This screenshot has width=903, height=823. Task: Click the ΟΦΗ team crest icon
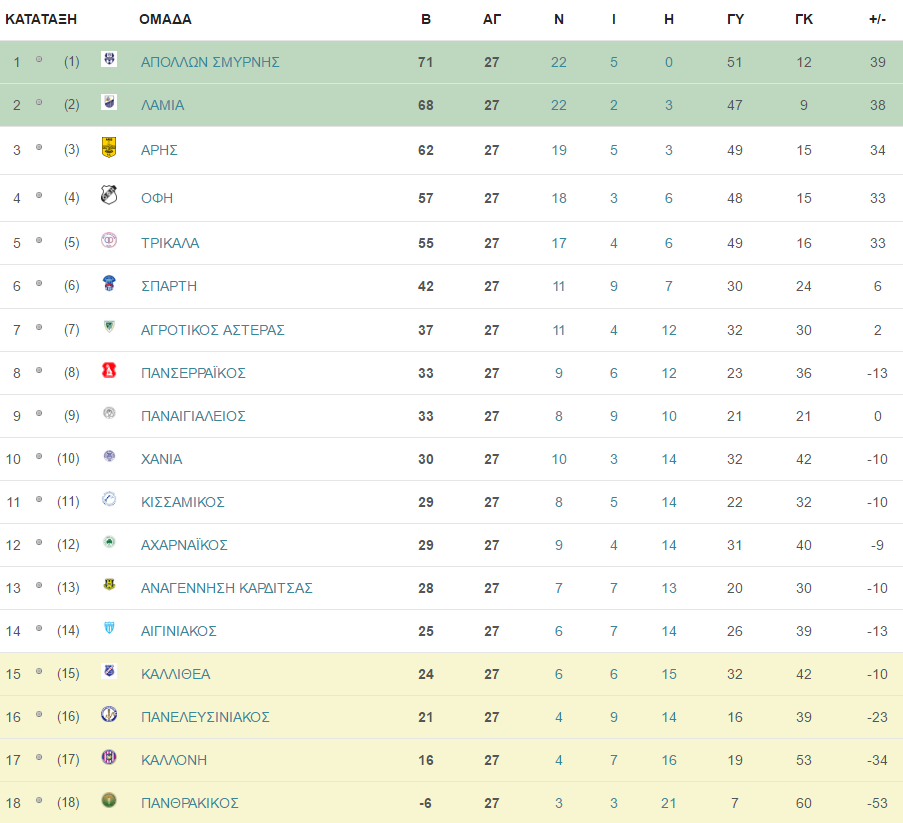click(x=109, y=195)
